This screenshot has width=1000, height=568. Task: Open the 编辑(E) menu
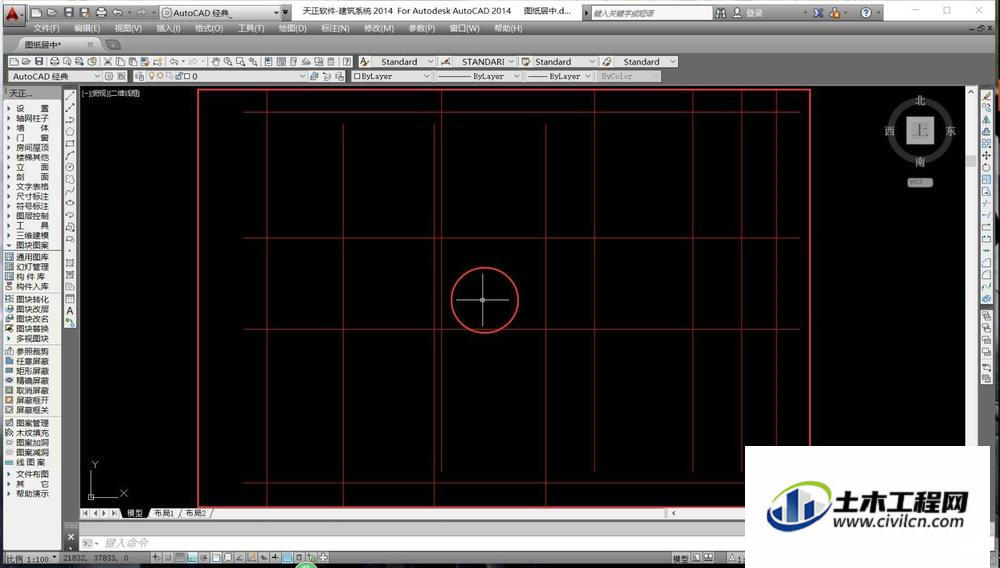tap(87, 29)
